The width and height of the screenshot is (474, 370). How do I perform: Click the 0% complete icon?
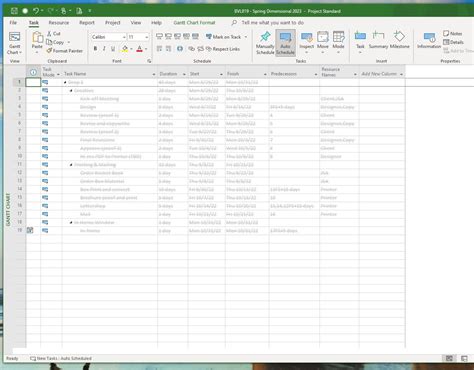(160, 36)
